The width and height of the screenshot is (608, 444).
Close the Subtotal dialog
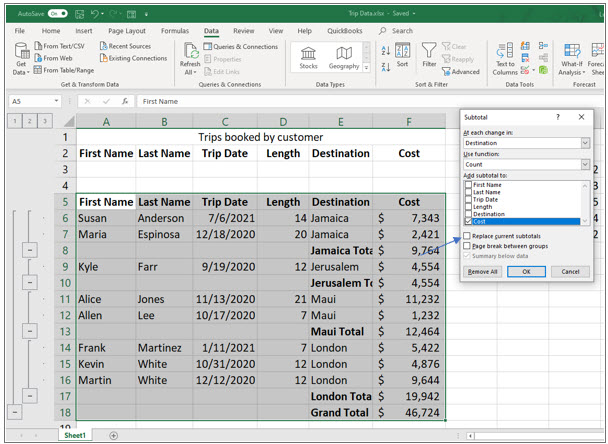coord(581,117)
